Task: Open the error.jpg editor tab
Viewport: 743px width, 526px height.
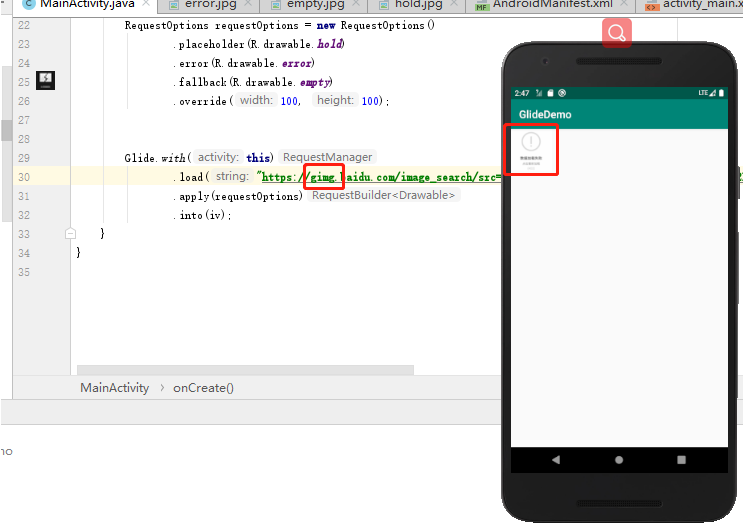Action: pyautogui.click(x=210, y=5)
